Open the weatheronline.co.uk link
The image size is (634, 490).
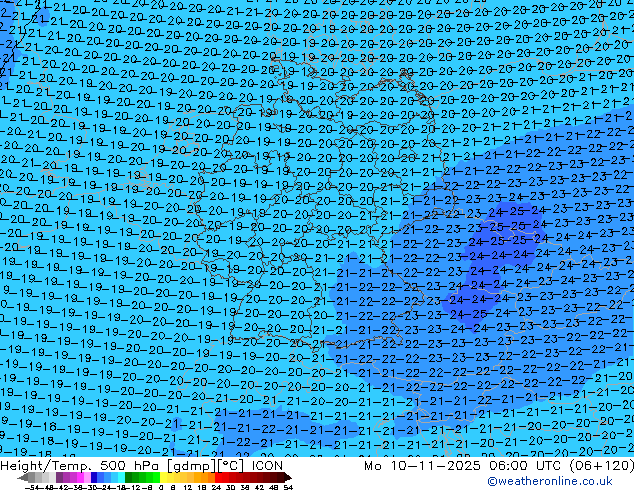pos(550,481)
